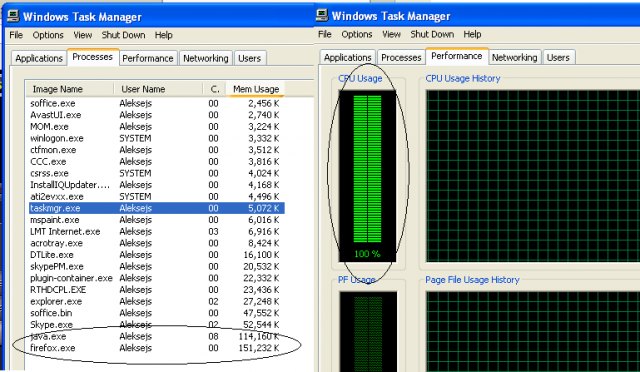The image size is (640, 372).
Task: Select RTHDCPL.EXE process row
Action: pyautogui.click(x=157, y=290)
